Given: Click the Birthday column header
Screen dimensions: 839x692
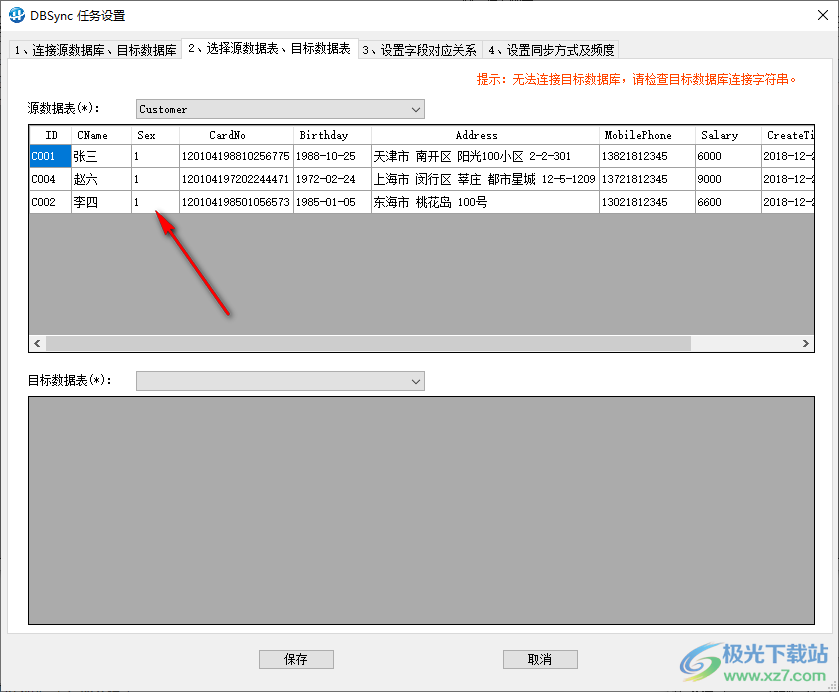Looking at the screenshot, I should coord(332,135).
